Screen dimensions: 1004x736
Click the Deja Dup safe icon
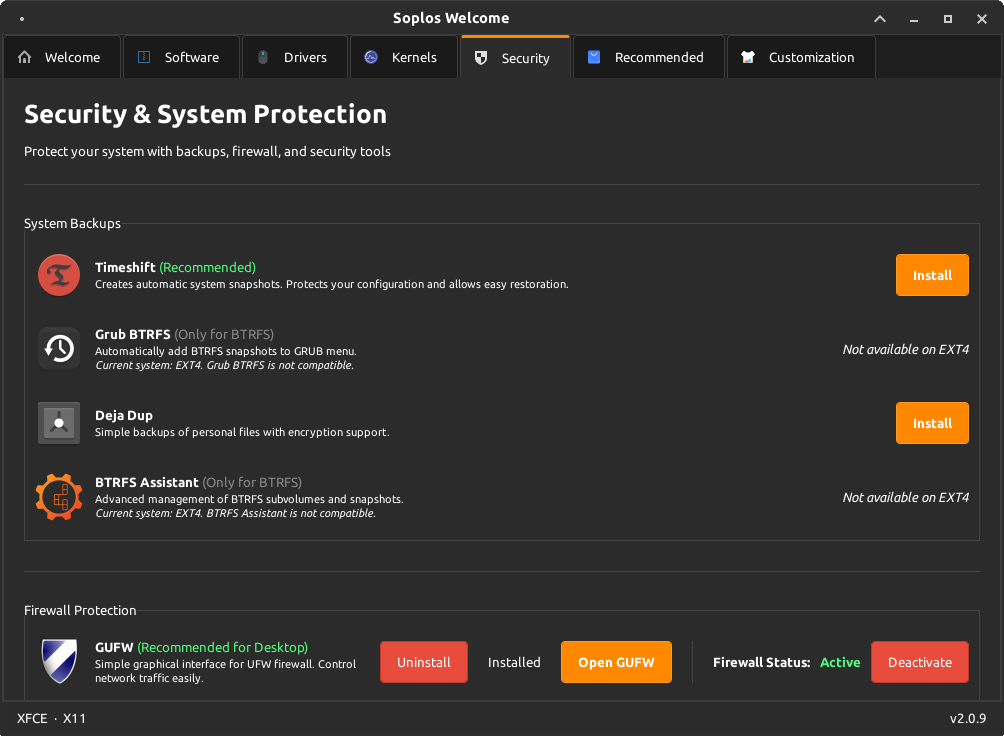59,423
